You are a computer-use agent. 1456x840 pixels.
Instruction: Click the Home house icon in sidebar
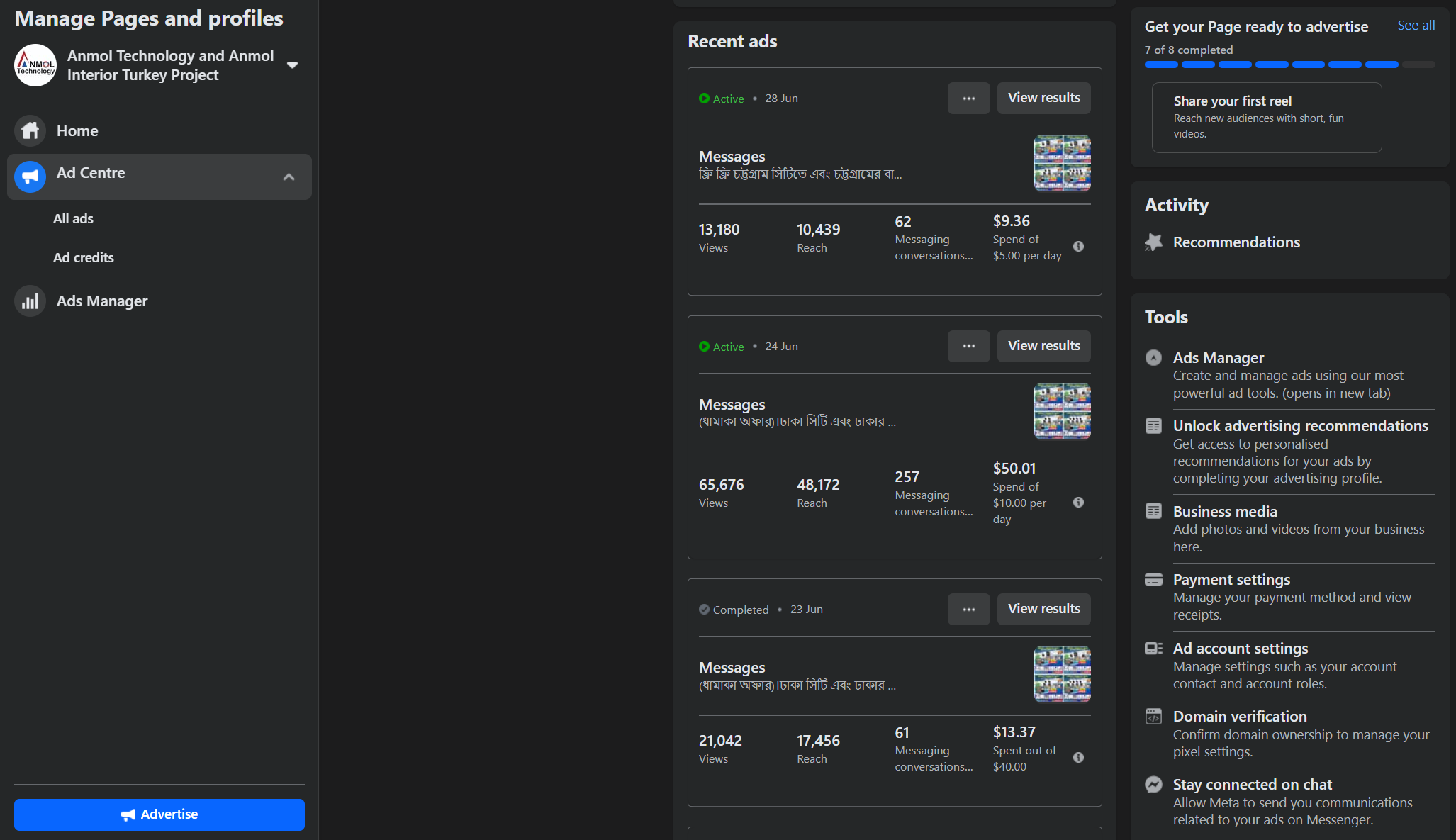(30, 131)
